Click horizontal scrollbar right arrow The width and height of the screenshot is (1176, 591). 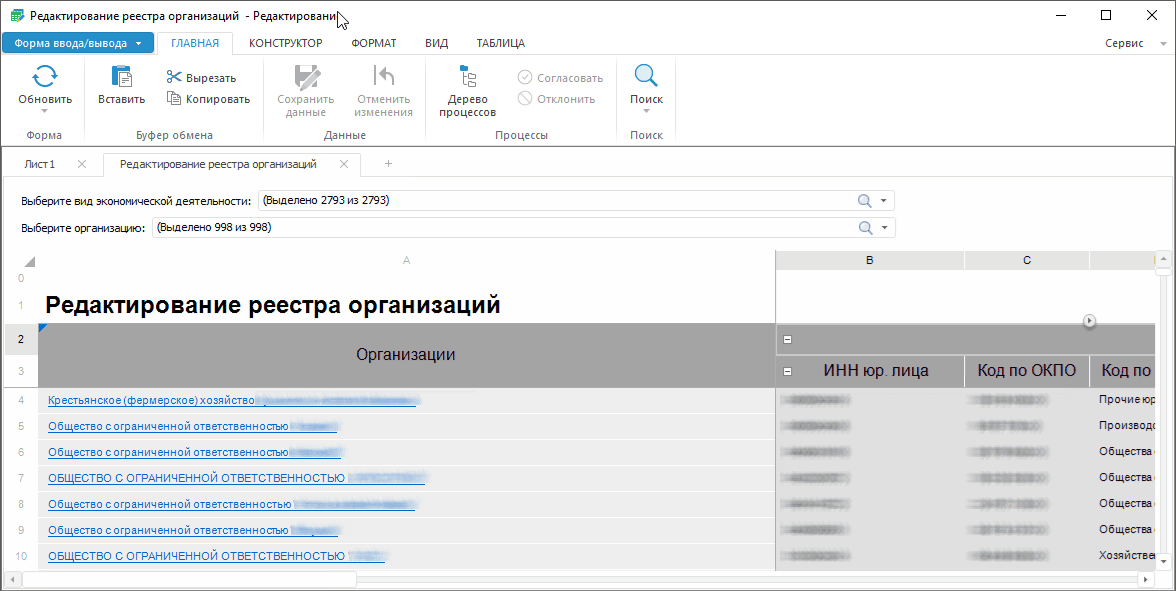(1145, 579)
